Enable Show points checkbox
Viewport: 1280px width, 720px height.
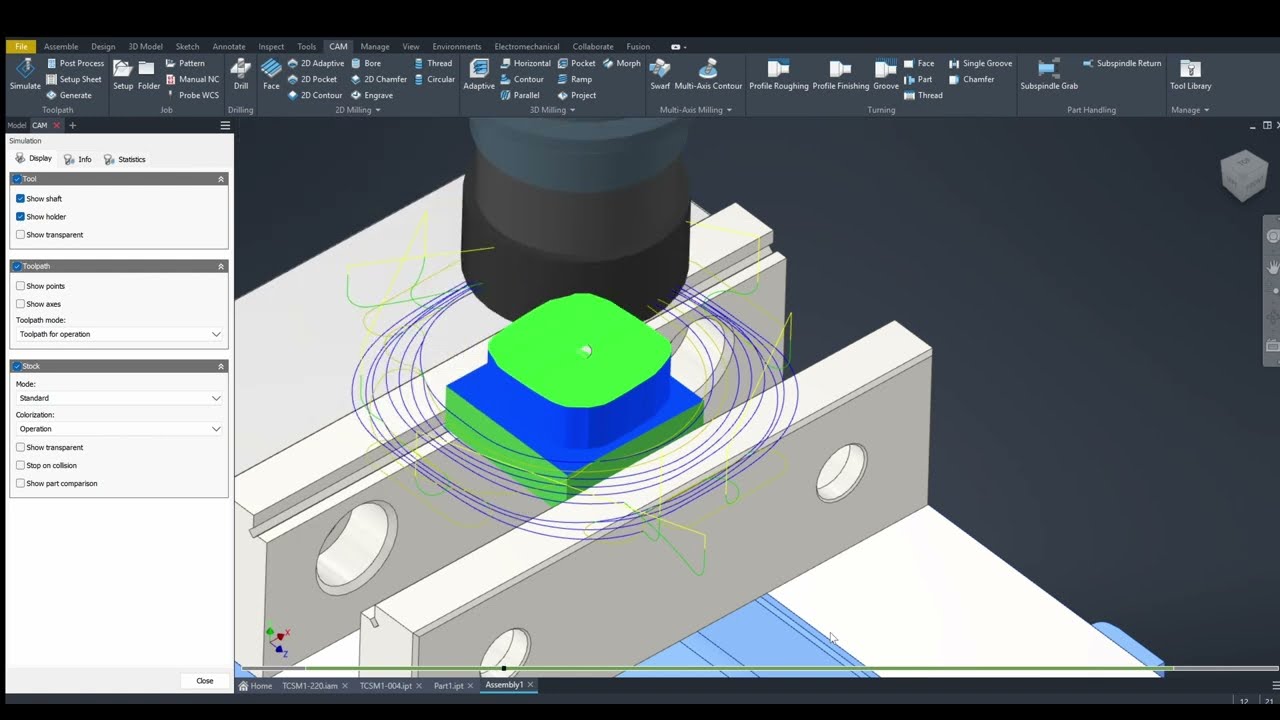[x=20, y=286]
